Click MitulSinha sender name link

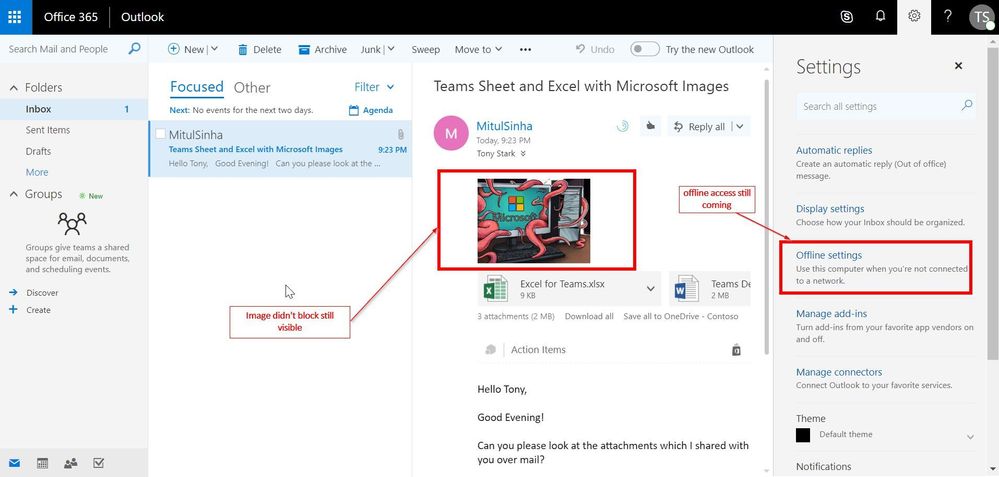tap(504, 126)
